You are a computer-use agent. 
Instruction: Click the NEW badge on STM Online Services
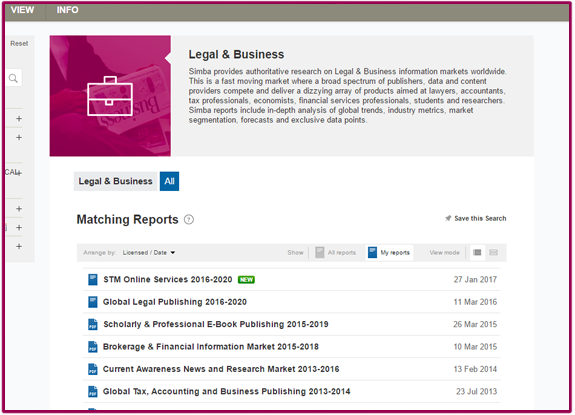tap(246, 280)
